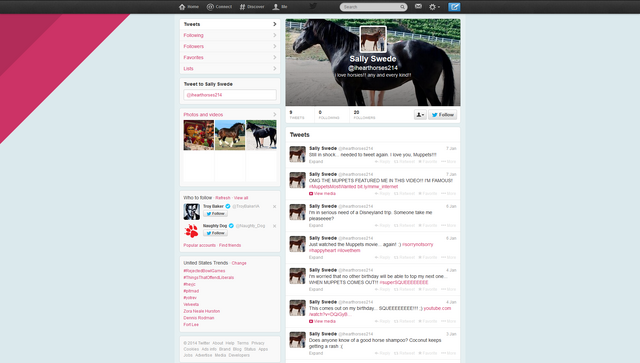Change United States Trends location

coord(239,263)
